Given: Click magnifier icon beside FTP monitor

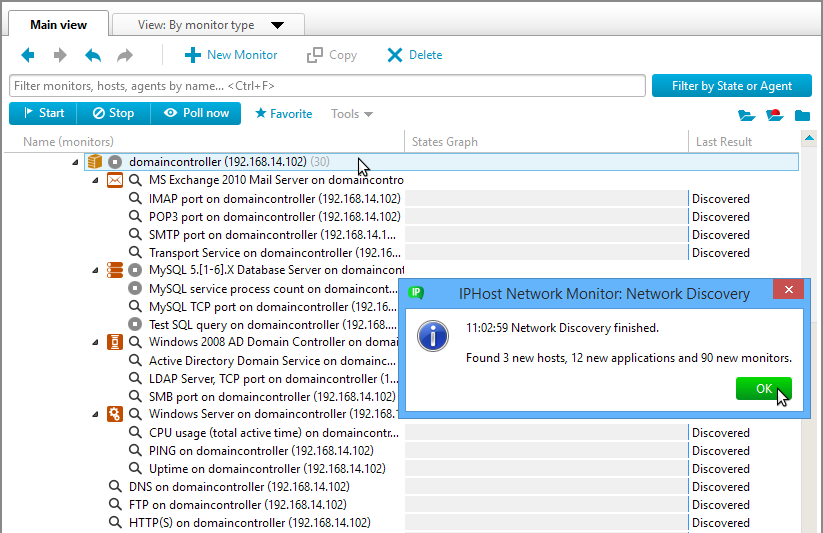Looking at the screenshot, I should 115,504.
